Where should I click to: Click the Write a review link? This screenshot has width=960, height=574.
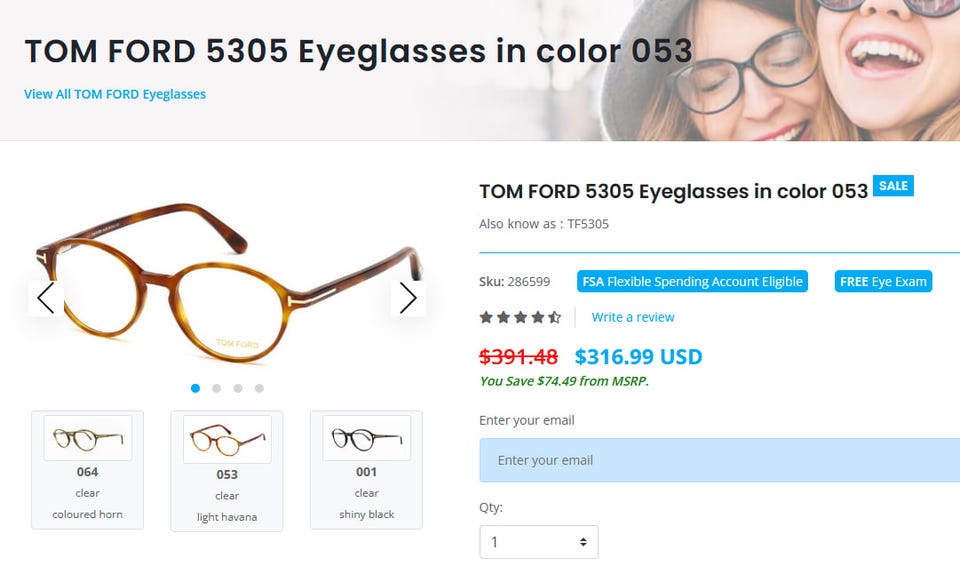(x=633, y=317)
